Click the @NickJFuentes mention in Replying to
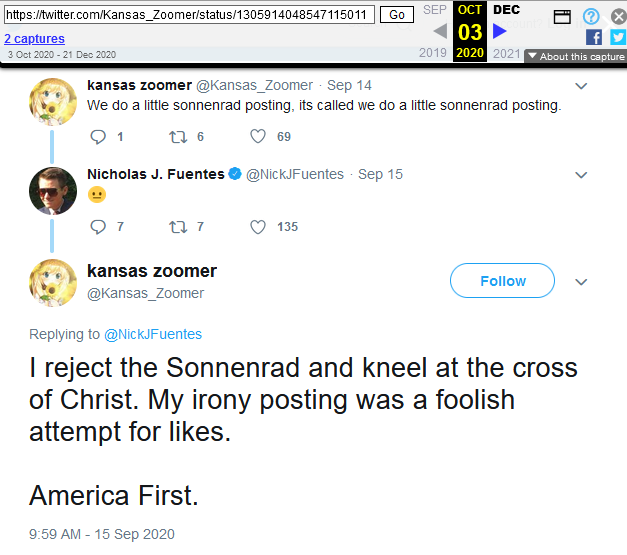The width and height of the screenshot is (627, 555). [x=153, y=334]
